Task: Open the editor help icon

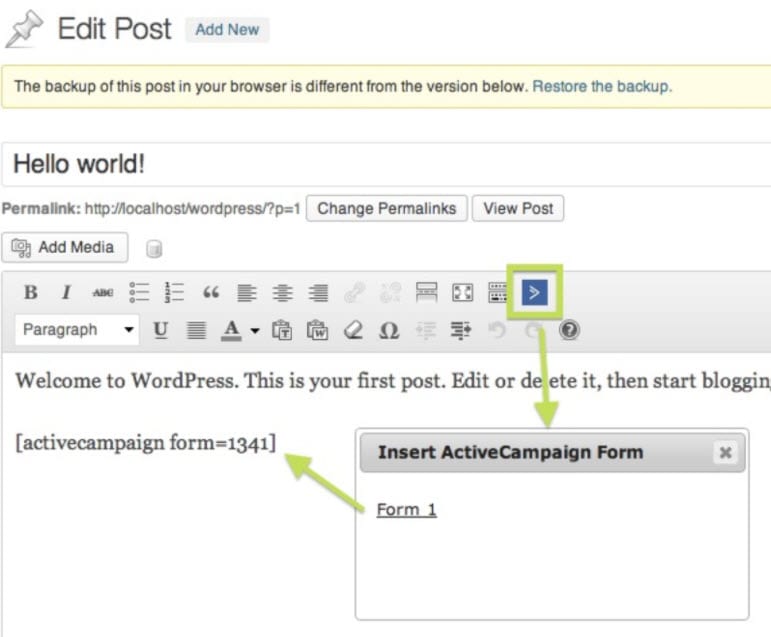Action: click(569, 330)
